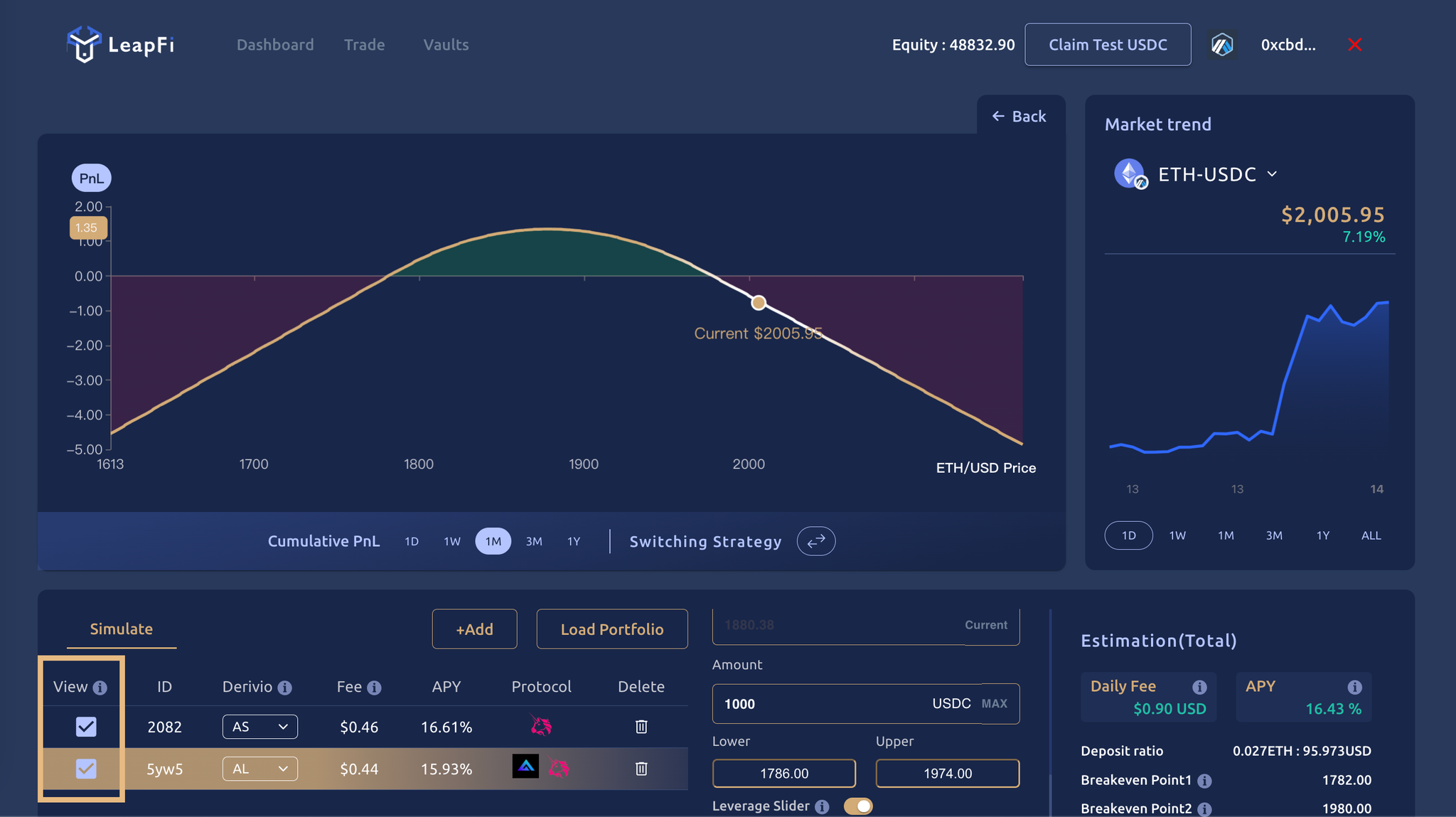Click the ETH token icon in Market trend

[x=1130, y=173]
